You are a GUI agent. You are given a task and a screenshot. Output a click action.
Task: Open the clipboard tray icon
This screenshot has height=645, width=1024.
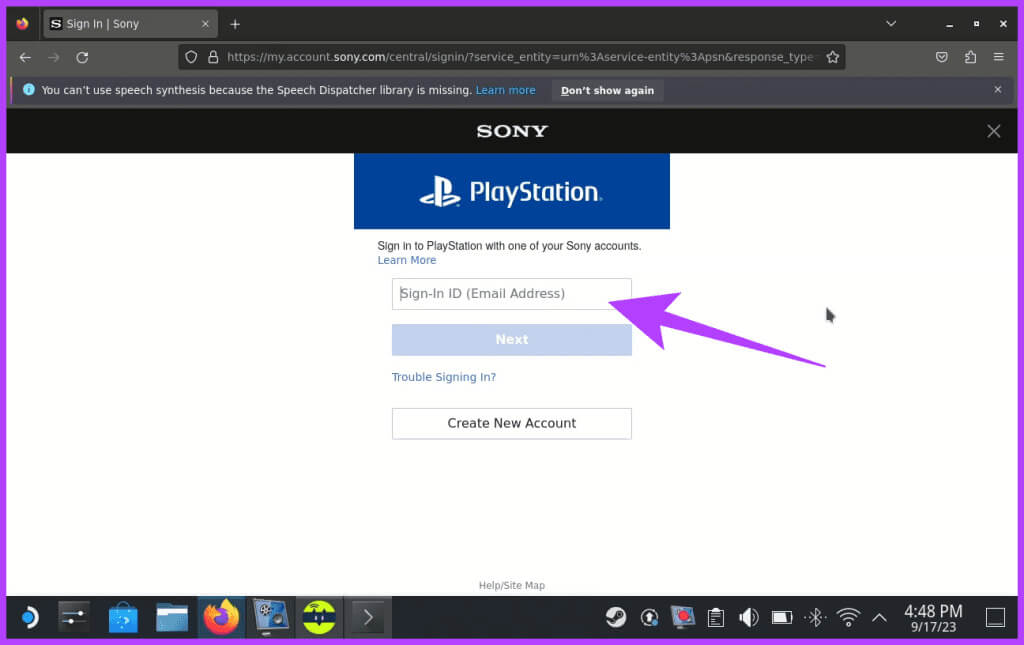[x=716, y=617]
